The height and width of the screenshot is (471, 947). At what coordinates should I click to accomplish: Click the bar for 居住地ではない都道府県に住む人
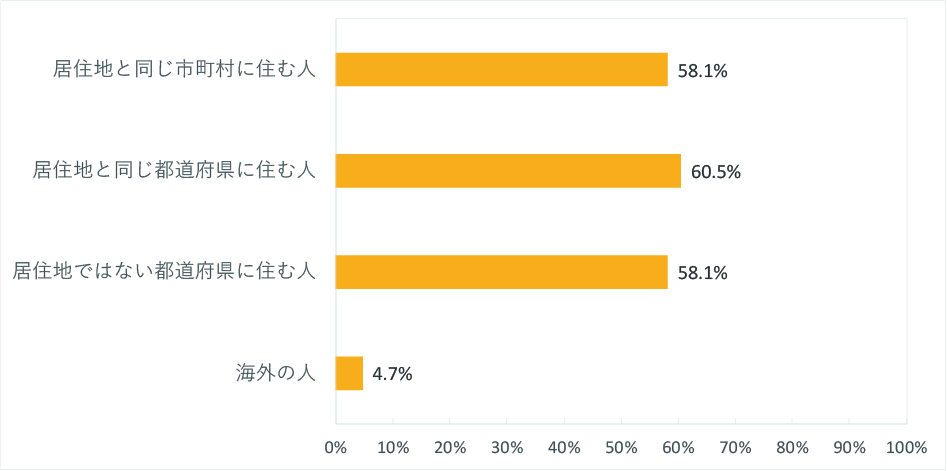coord(501,272)
